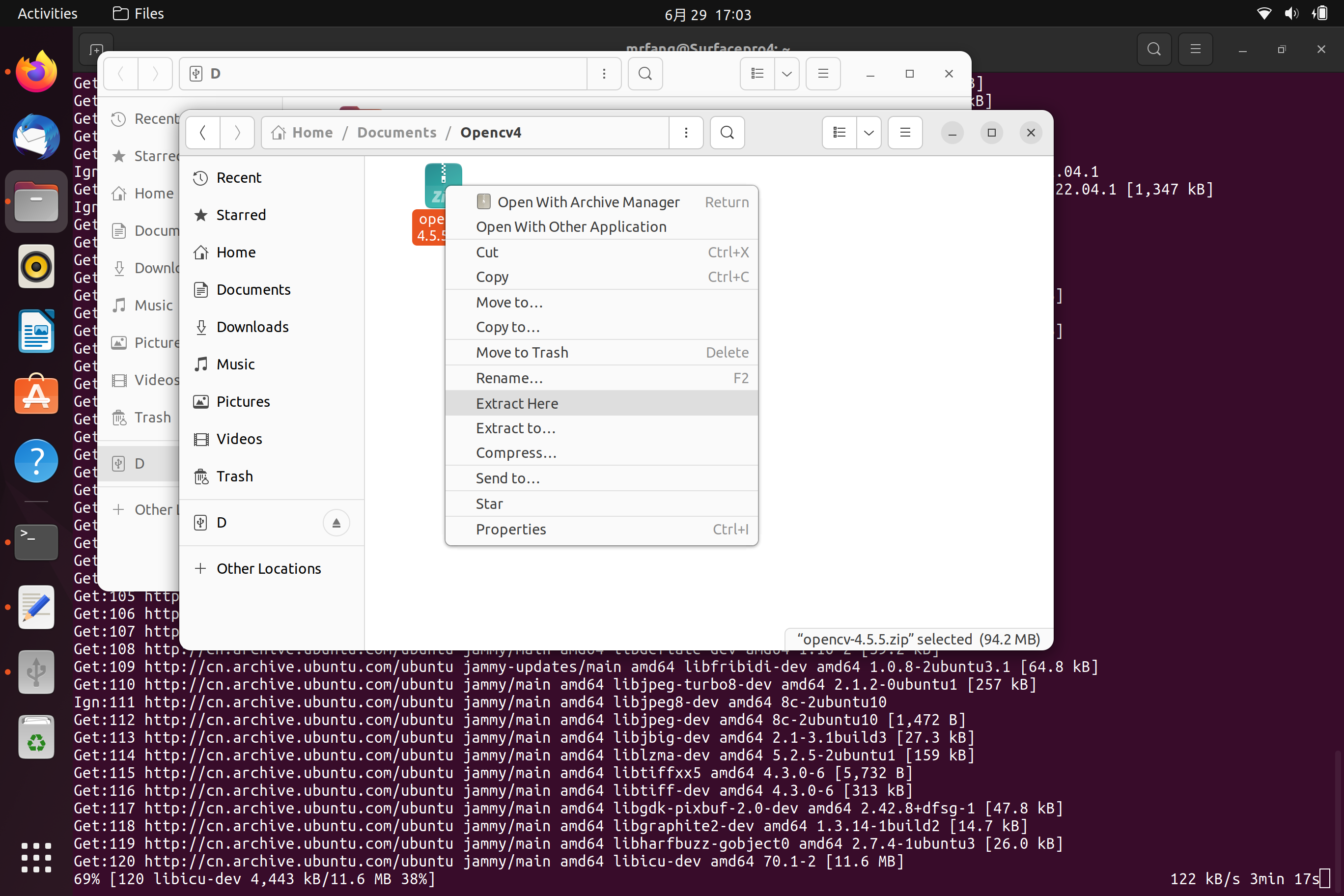Switch to Terminal from the dock
The image size is (1344, 896).
click(x=36, y=542)
